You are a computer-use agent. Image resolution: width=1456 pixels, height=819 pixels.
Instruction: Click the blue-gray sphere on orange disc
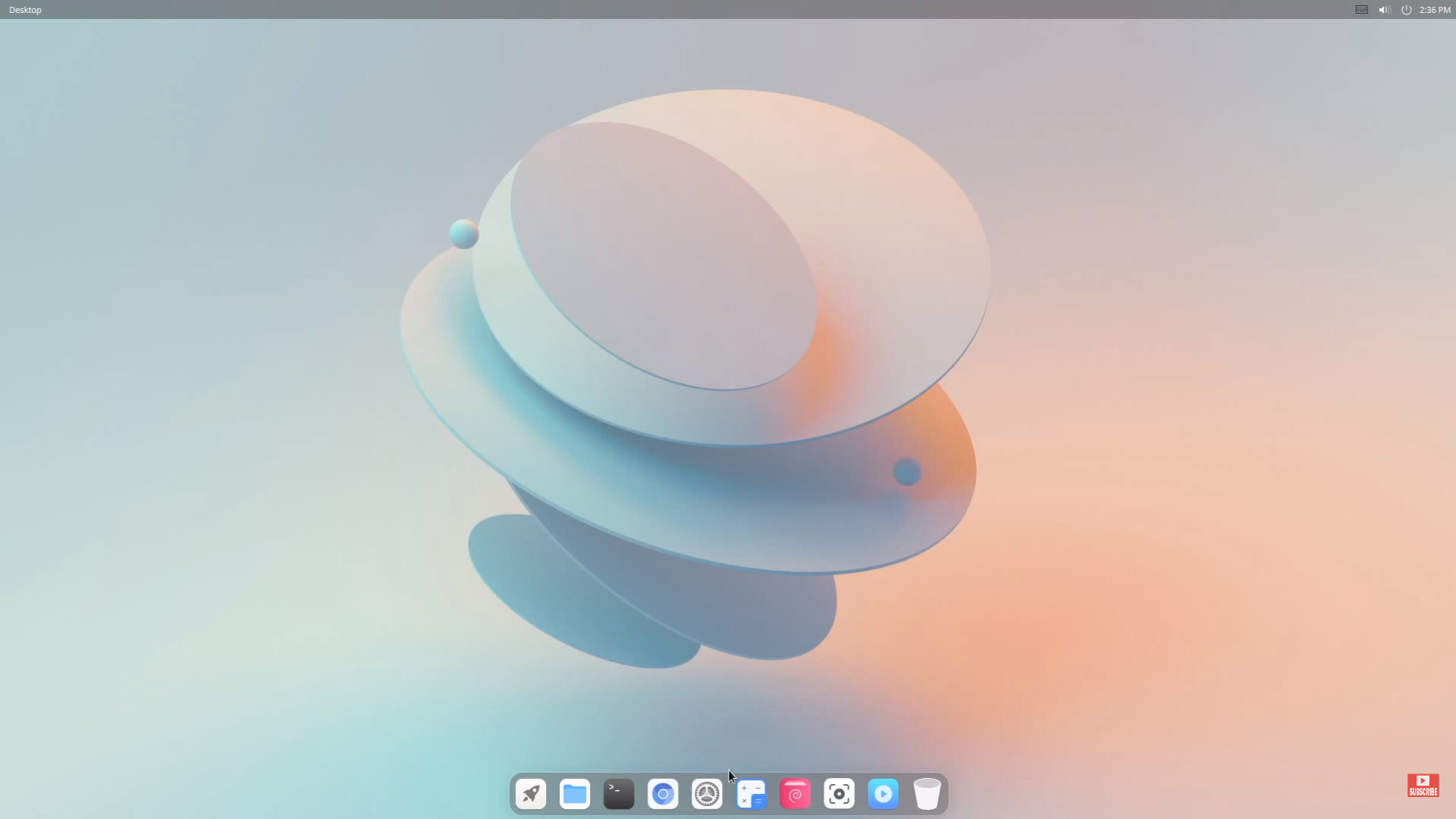907,472
